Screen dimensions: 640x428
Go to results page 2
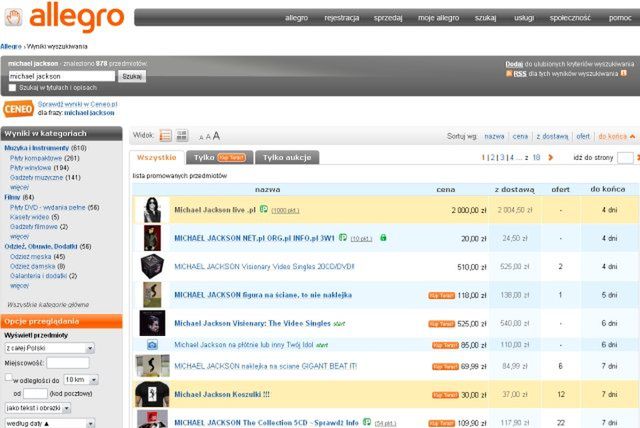tap(493, 157)
